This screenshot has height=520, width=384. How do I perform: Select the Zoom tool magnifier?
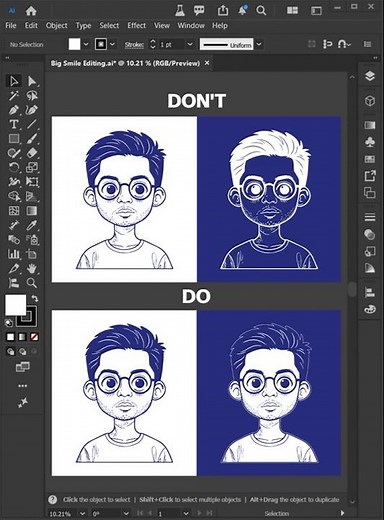(x=32, y=283)
